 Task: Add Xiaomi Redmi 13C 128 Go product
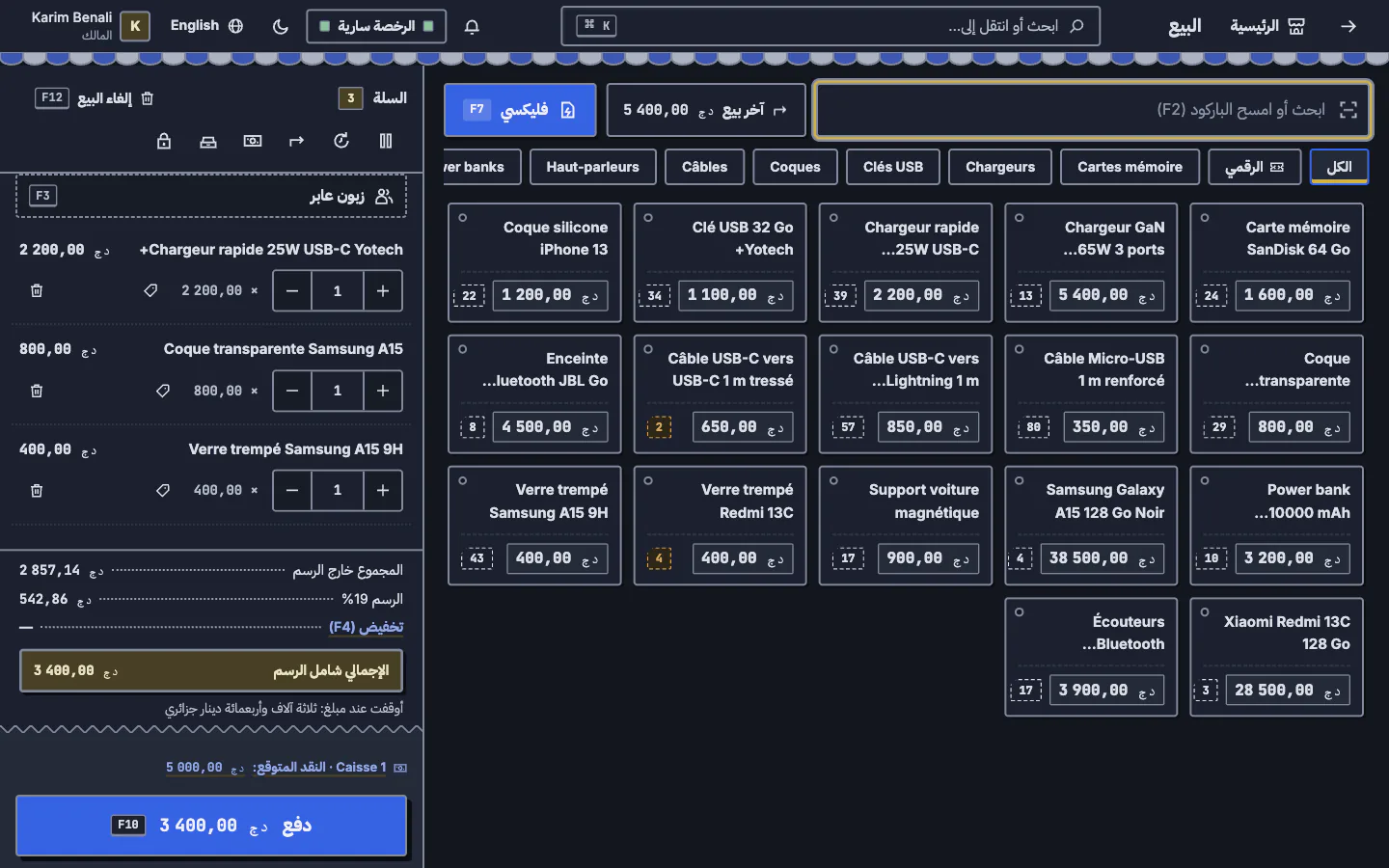[x=1276, y=658]
